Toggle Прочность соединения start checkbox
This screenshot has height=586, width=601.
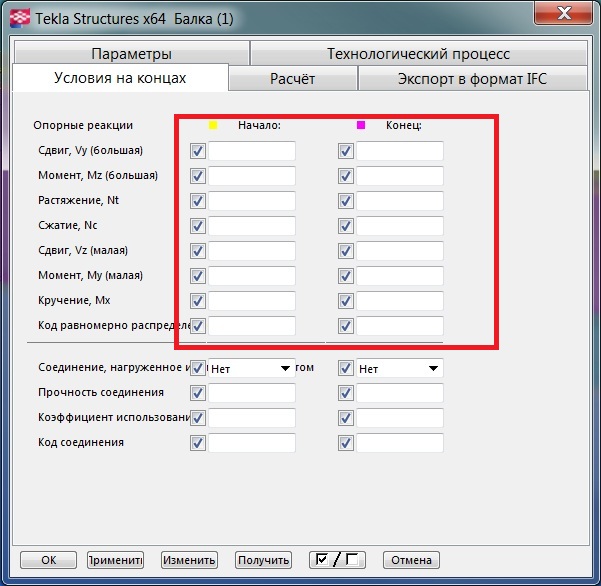tap(198, 393)
